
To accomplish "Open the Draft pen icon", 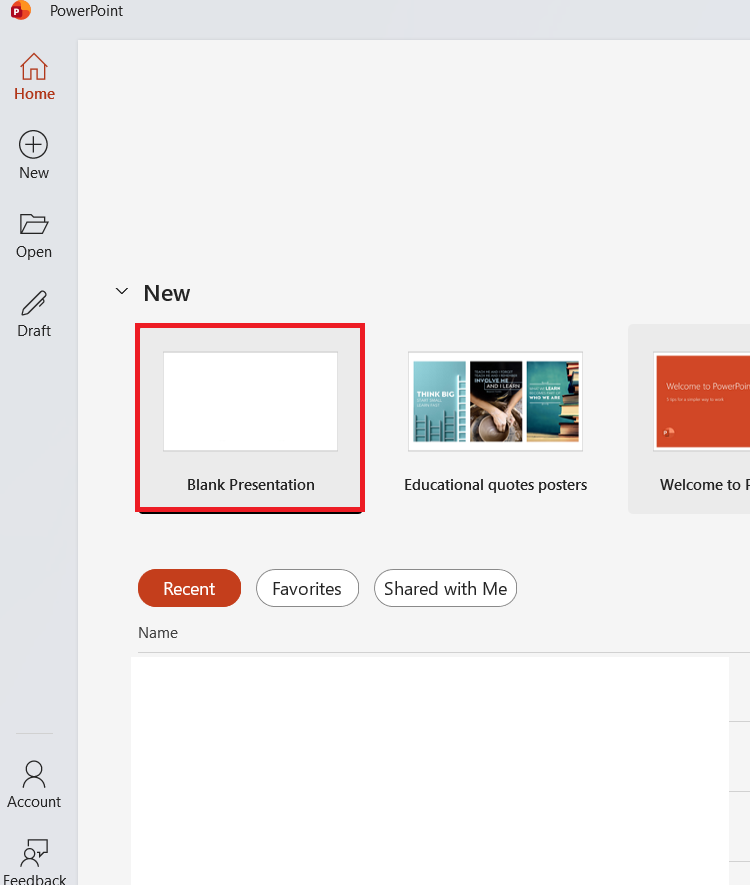I will pyautogui.click(x=34, y=303).
